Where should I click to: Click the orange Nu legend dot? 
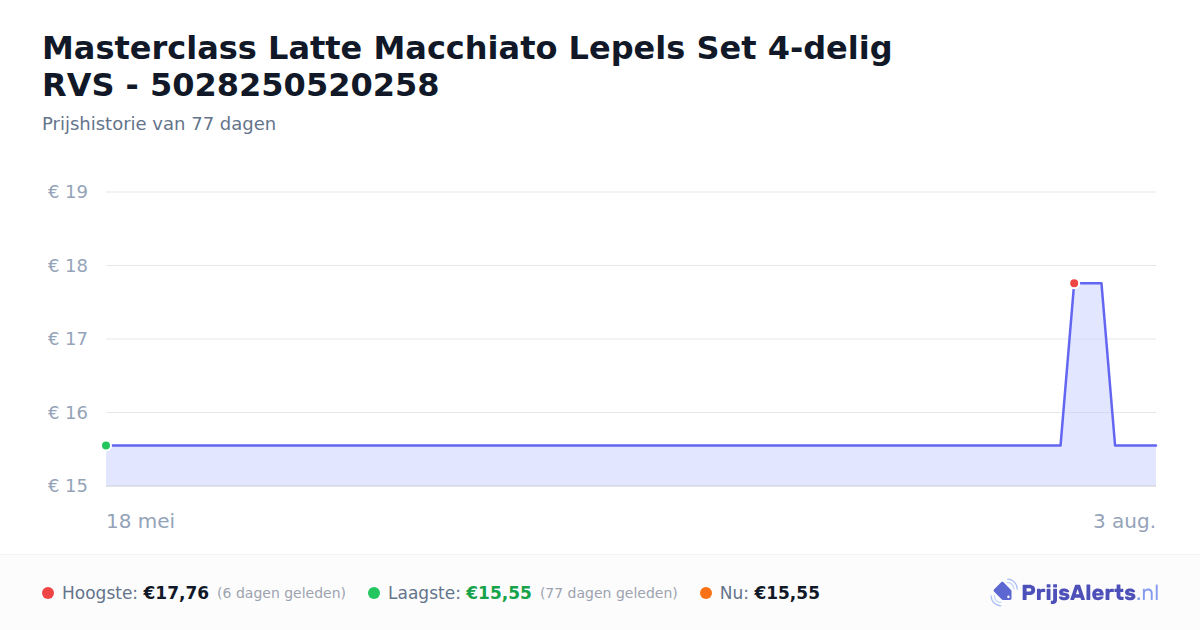[x=706, y=593]
